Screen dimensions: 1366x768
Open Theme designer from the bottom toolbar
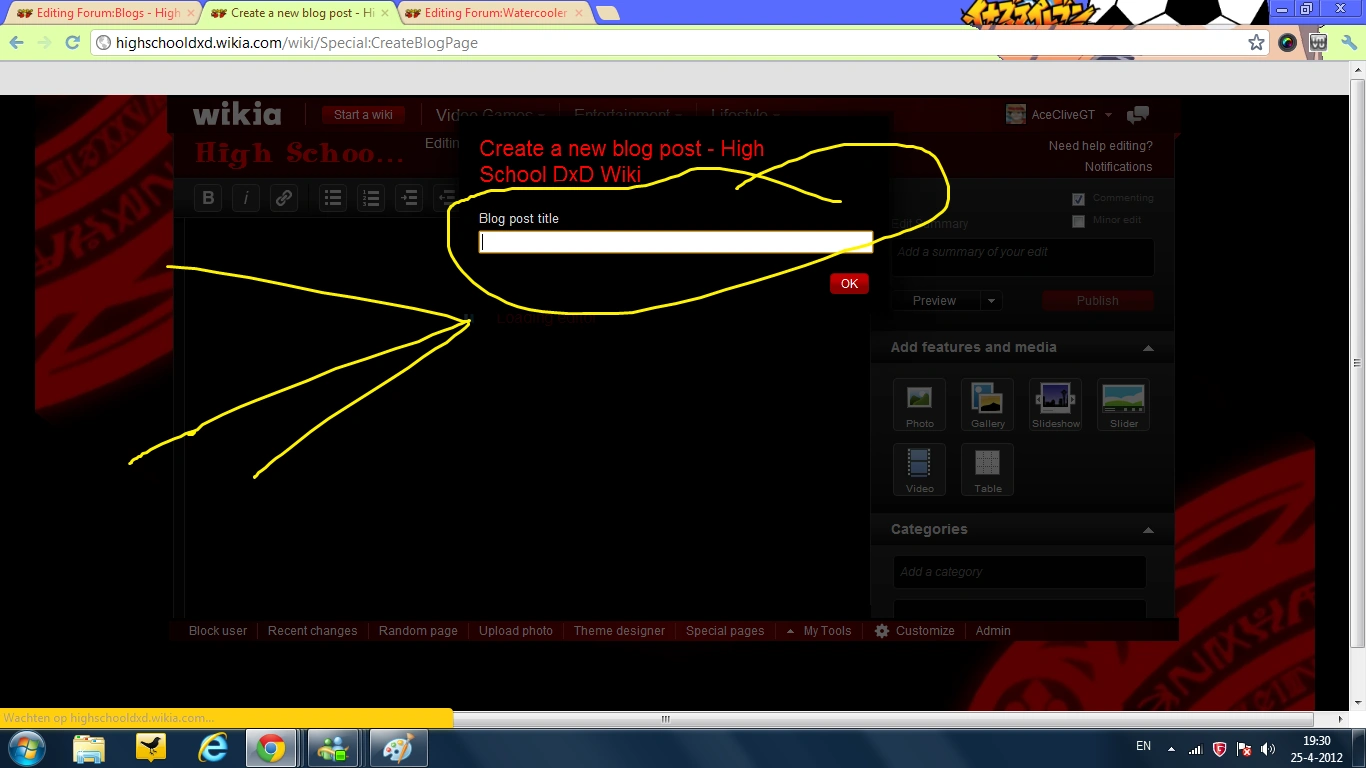pyautogui.click(x=619, y=631)
